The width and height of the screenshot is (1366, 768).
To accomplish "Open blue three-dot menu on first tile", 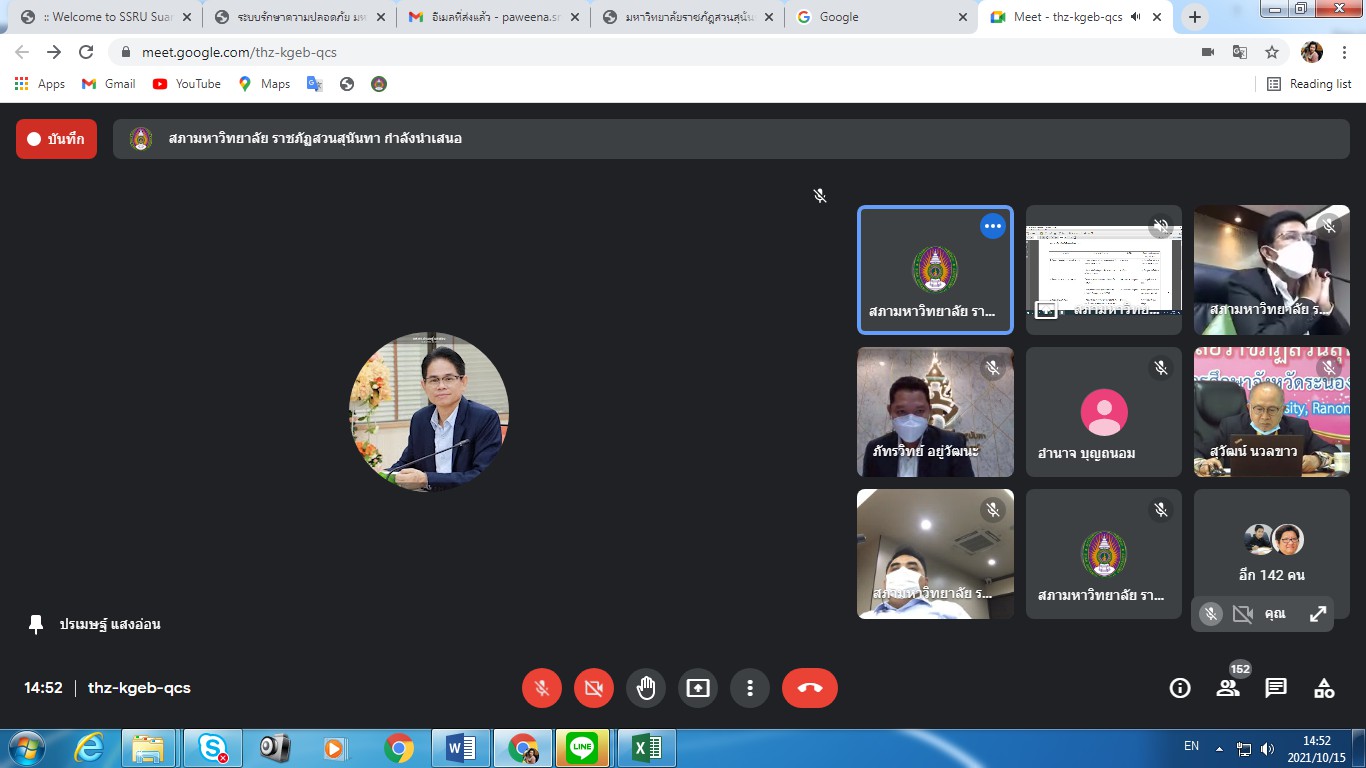I will [992, 227].
